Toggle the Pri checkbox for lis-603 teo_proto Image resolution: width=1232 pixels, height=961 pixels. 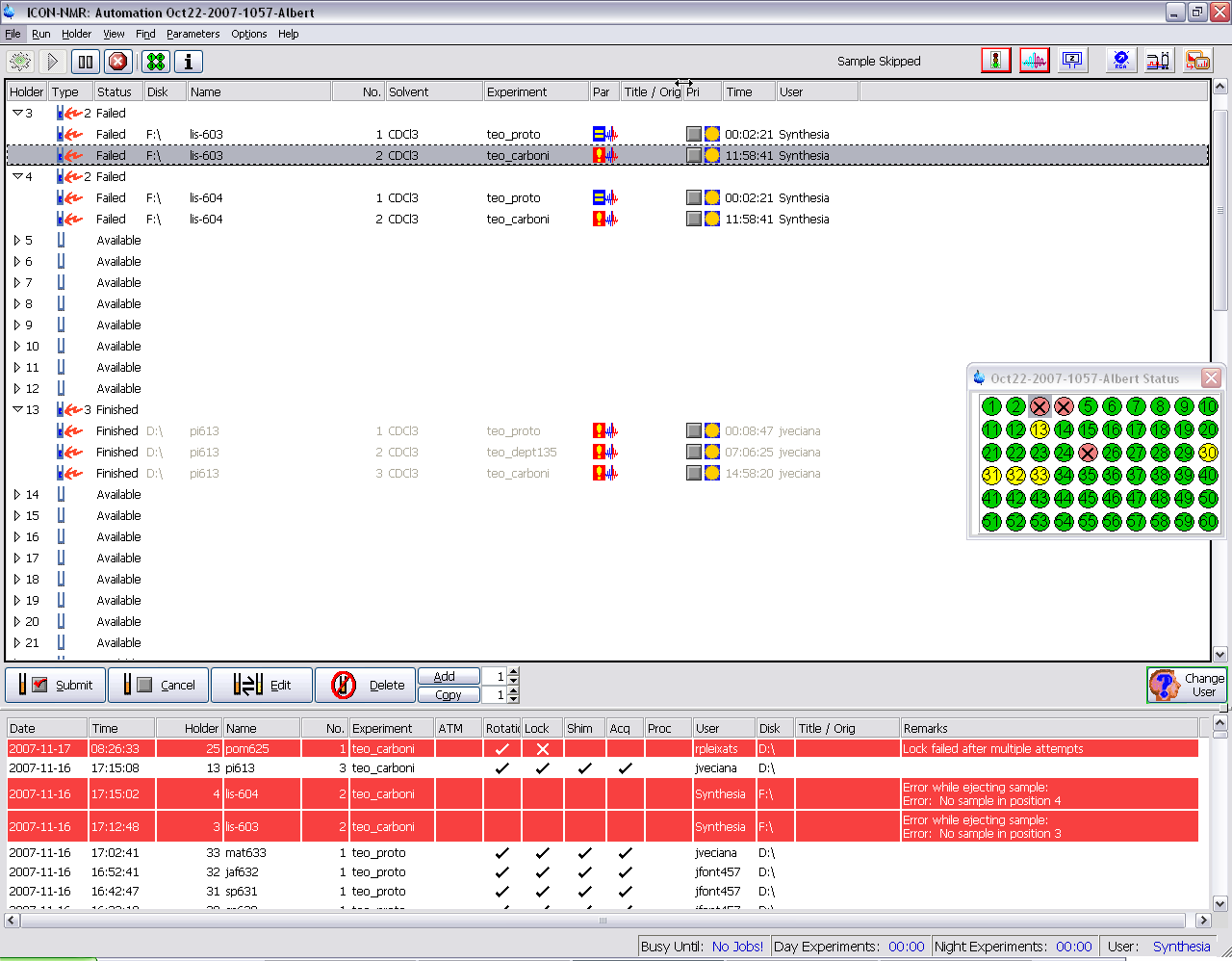coord(694,134)
